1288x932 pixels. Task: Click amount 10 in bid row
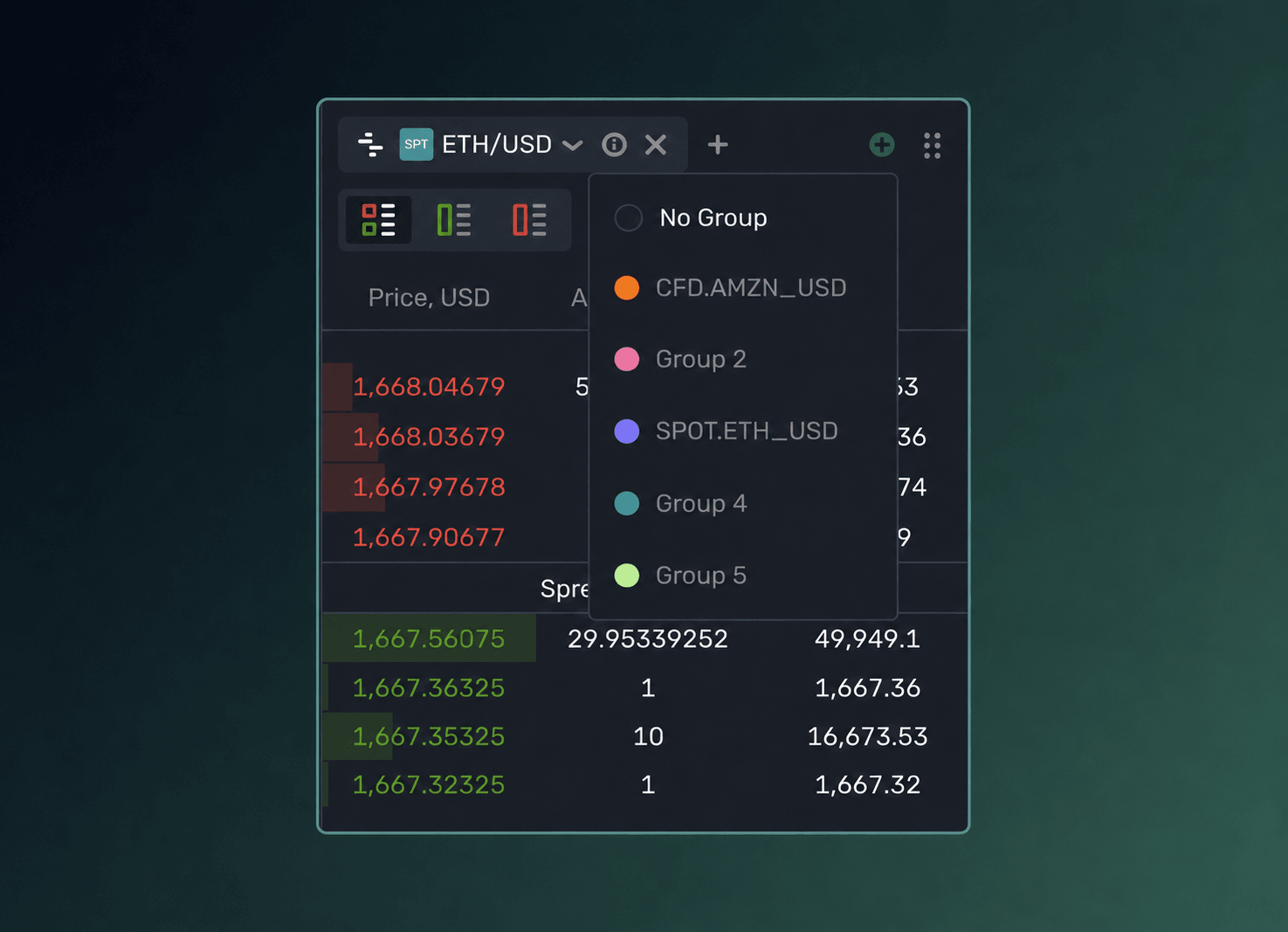648,736
